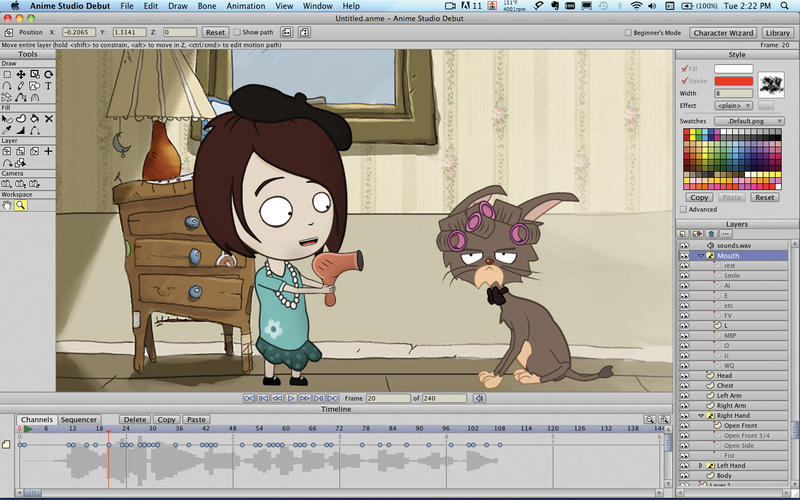The image size is (800, 500).
Task: Open the Swatches .Default.png dropdown
Action: 749,121
